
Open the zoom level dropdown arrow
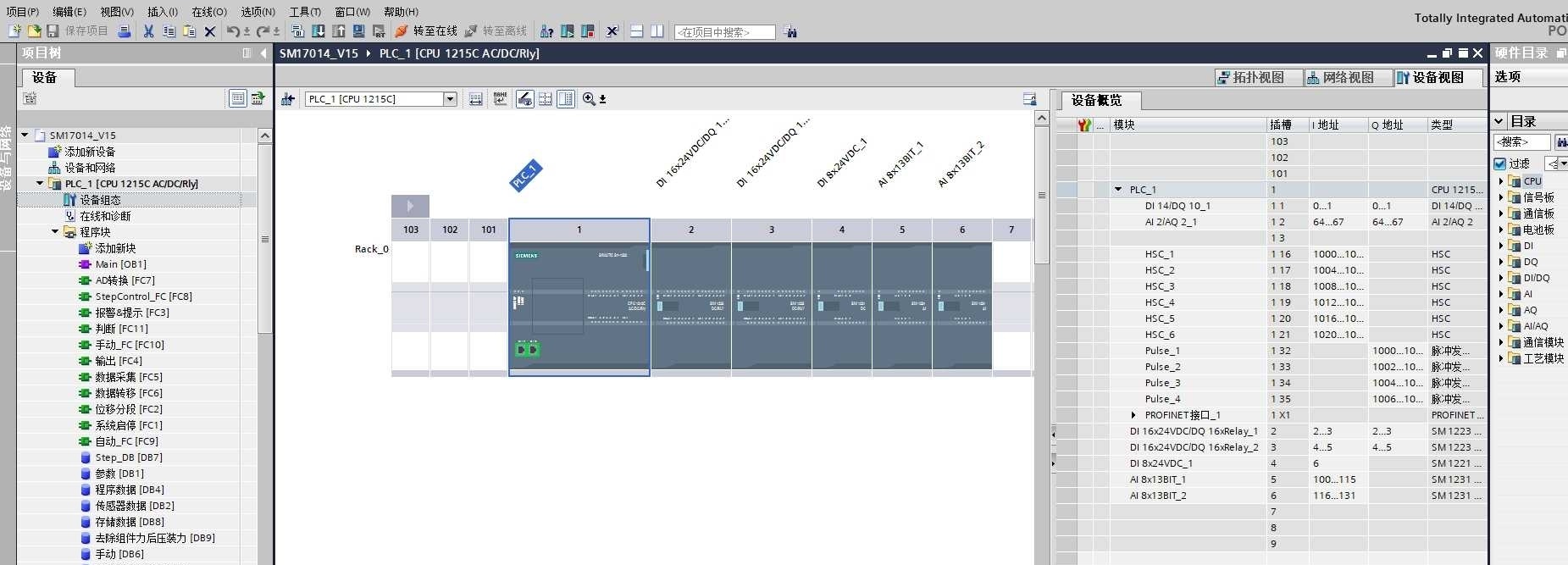click(603, 99)
